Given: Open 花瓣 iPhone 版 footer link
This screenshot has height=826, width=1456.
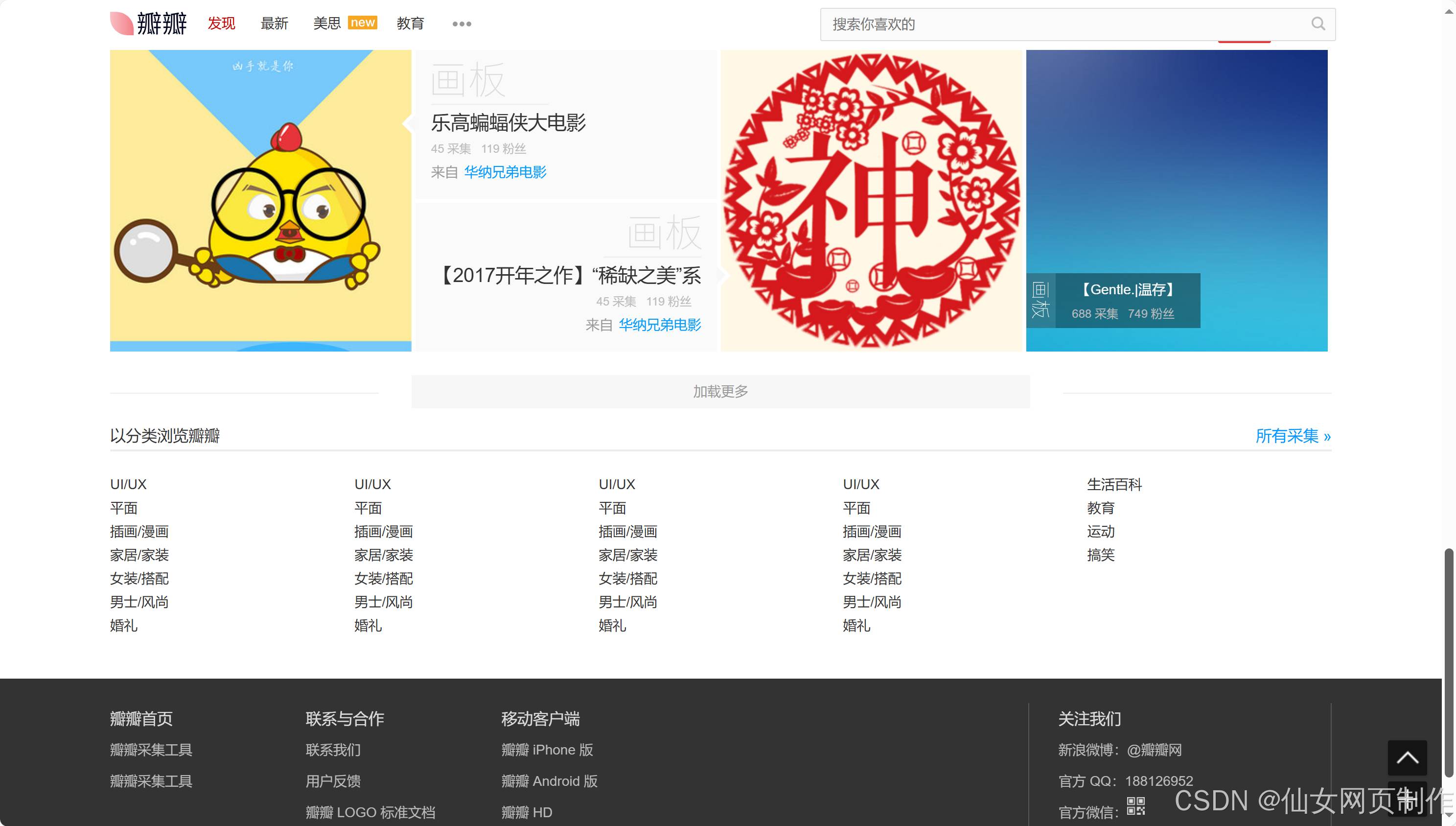Looking at the screenshot, I should (547, 750).
